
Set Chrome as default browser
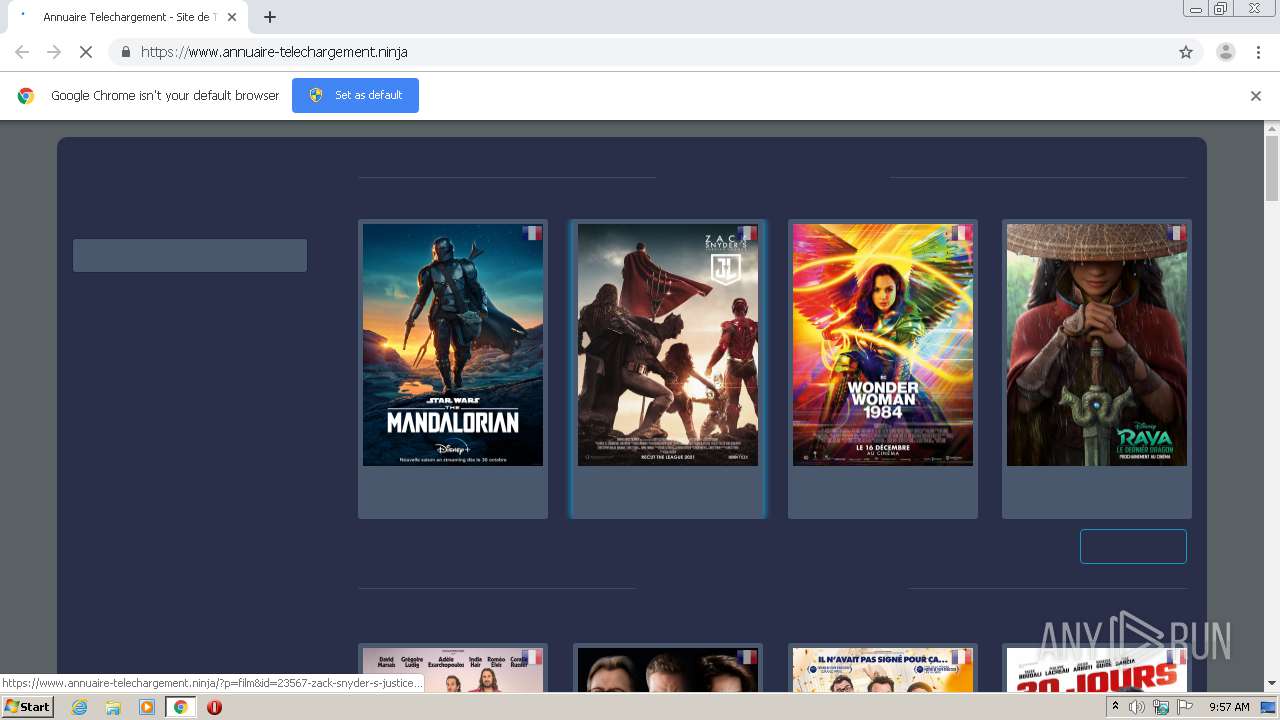355,95
